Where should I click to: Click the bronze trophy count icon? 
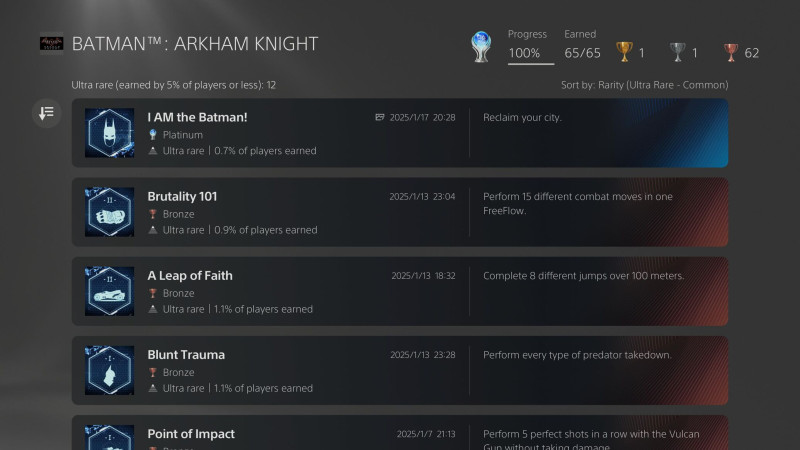pos(731,52)
